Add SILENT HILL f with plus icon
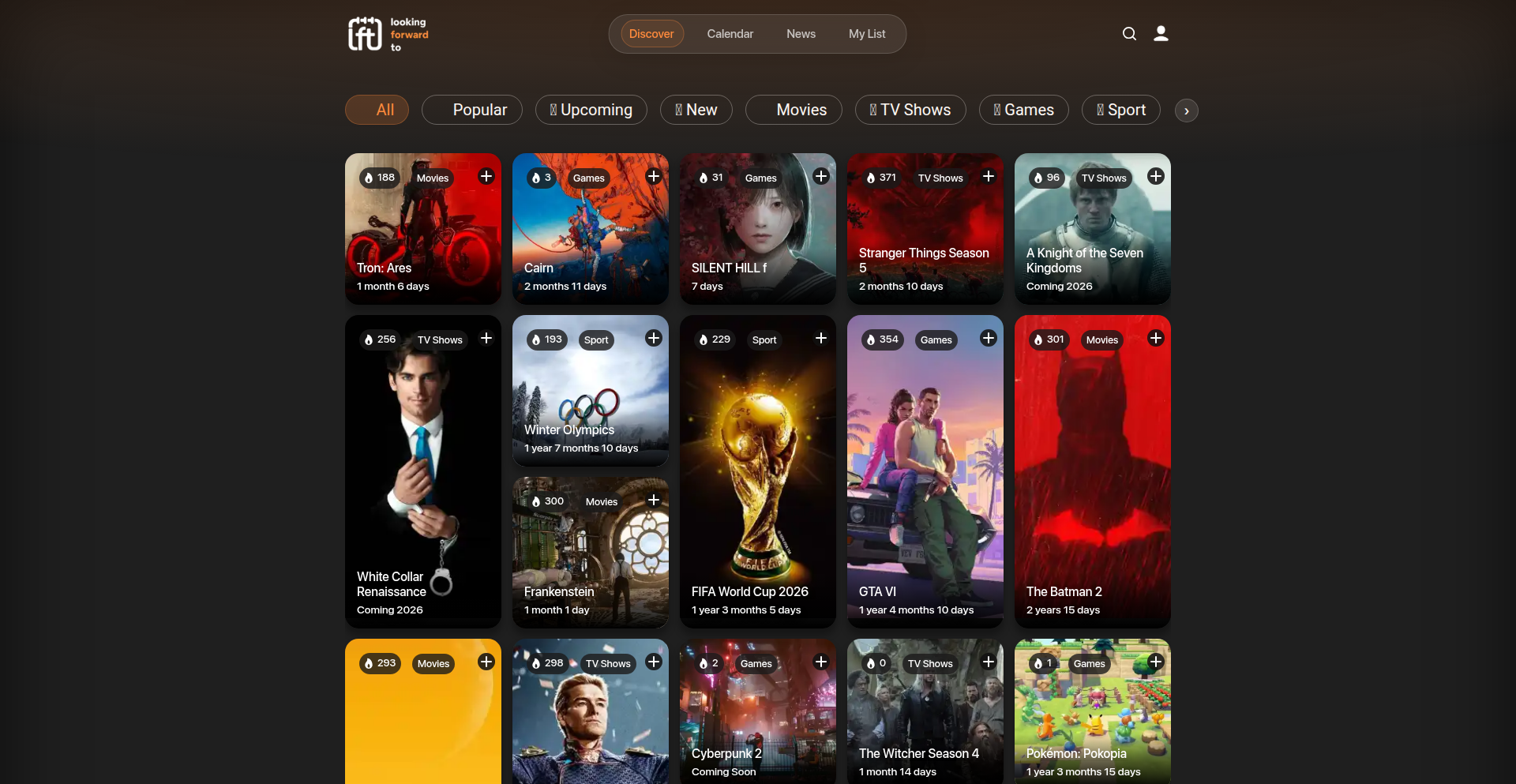 (821, 177)
